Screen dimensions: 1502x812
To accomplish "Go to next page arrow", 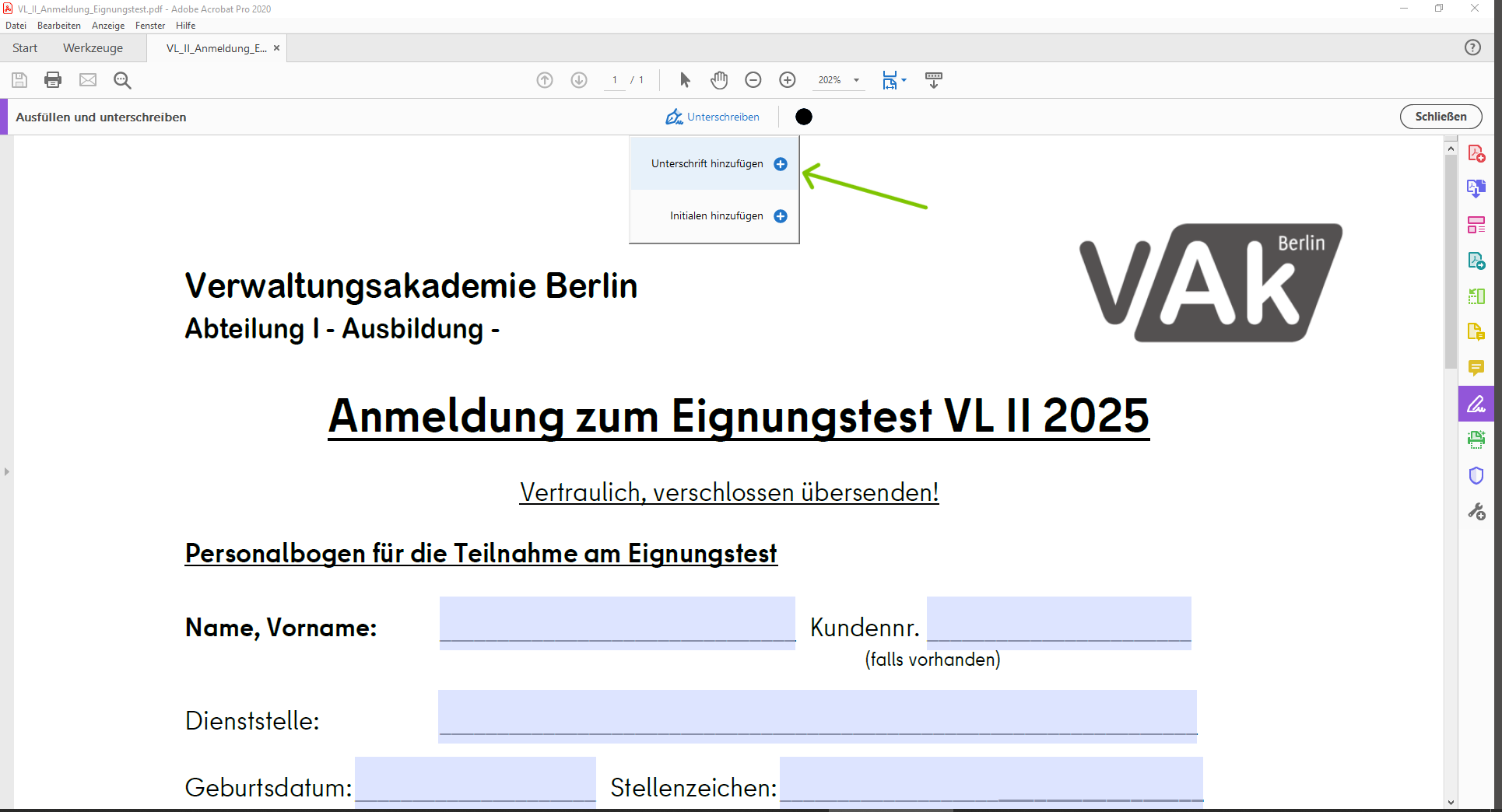I will click(579, 80).
